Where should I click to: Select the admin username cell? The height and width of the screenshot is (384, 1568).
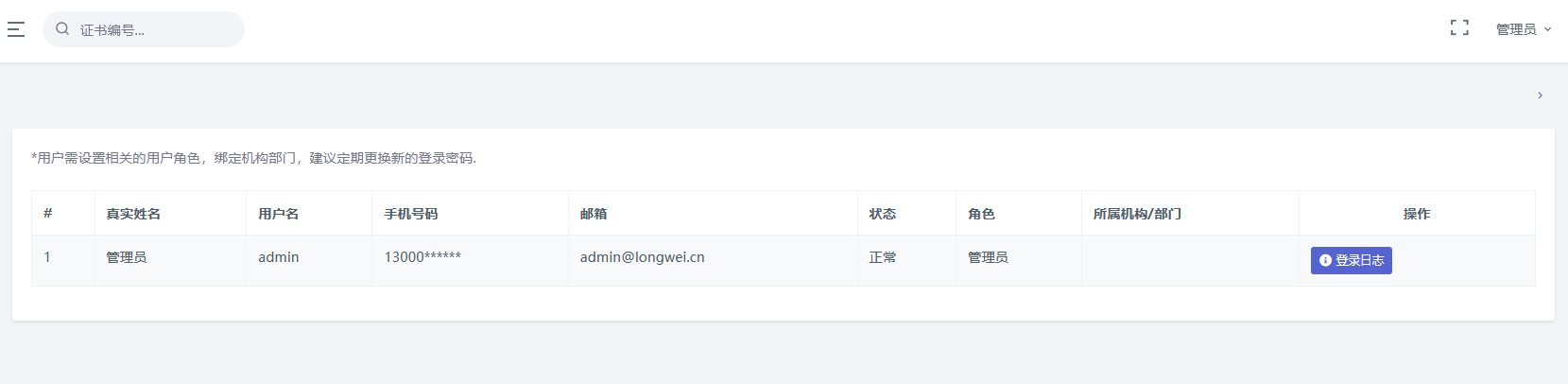[x=279, y=257]
